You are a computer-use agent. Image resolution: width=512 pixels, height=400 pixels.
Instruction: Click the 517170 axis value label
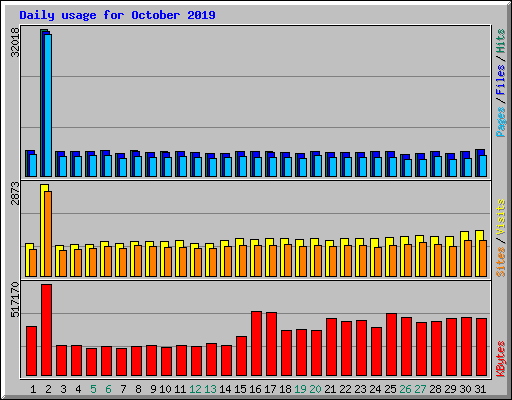pos(15,300)
